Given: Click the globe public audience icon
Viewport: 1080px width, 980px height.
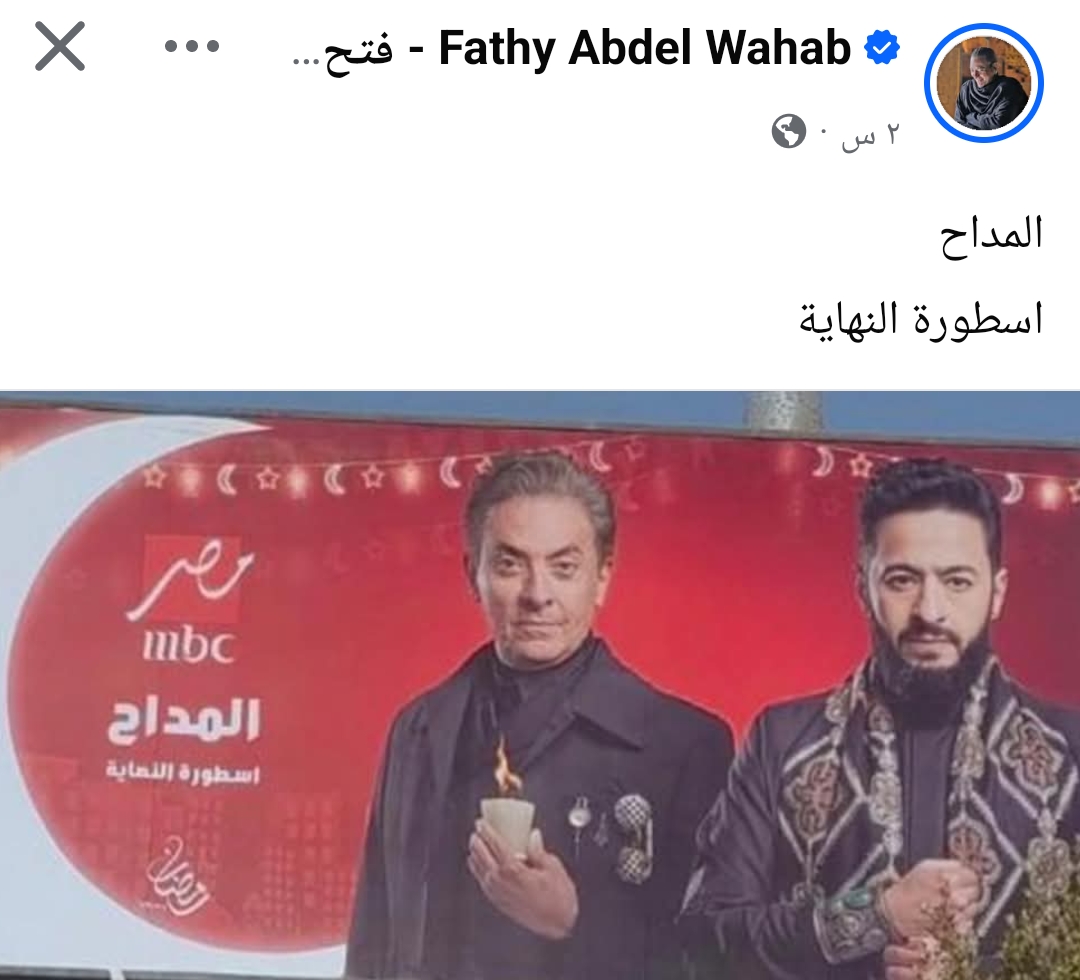Looking at the screenshot, I should tap(789, 131).
